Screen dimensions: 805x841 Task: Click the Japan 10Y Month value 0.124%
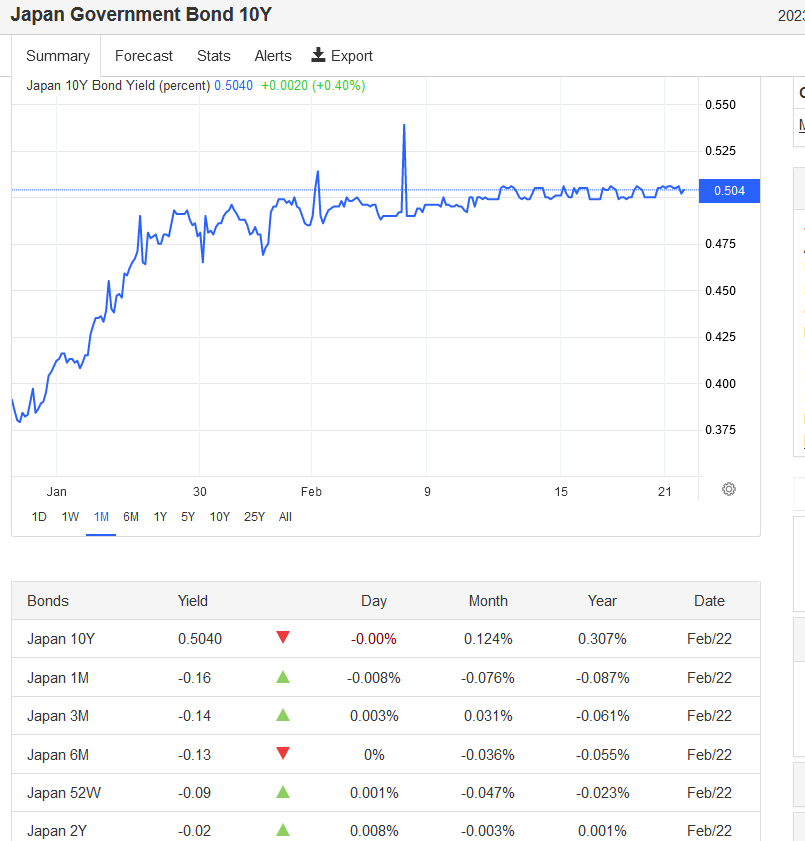488,639
